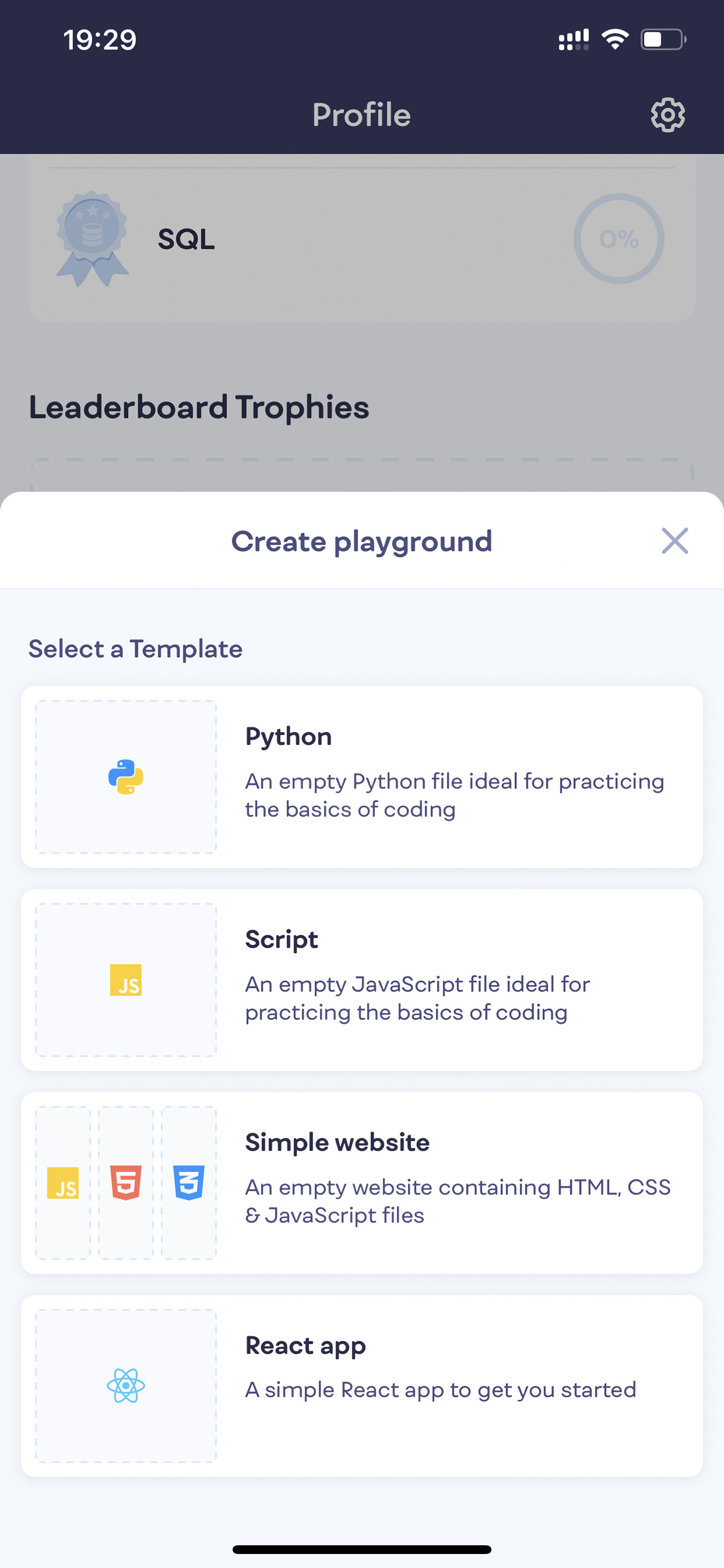Tap the Python template description text

point(454,795)
